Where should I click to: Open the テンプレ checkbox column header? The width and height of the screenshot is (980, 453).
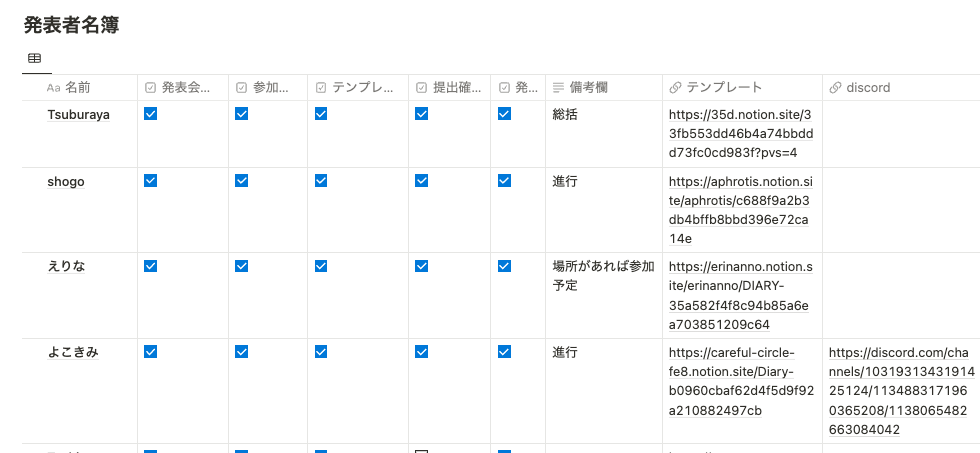tap(358, 87)
